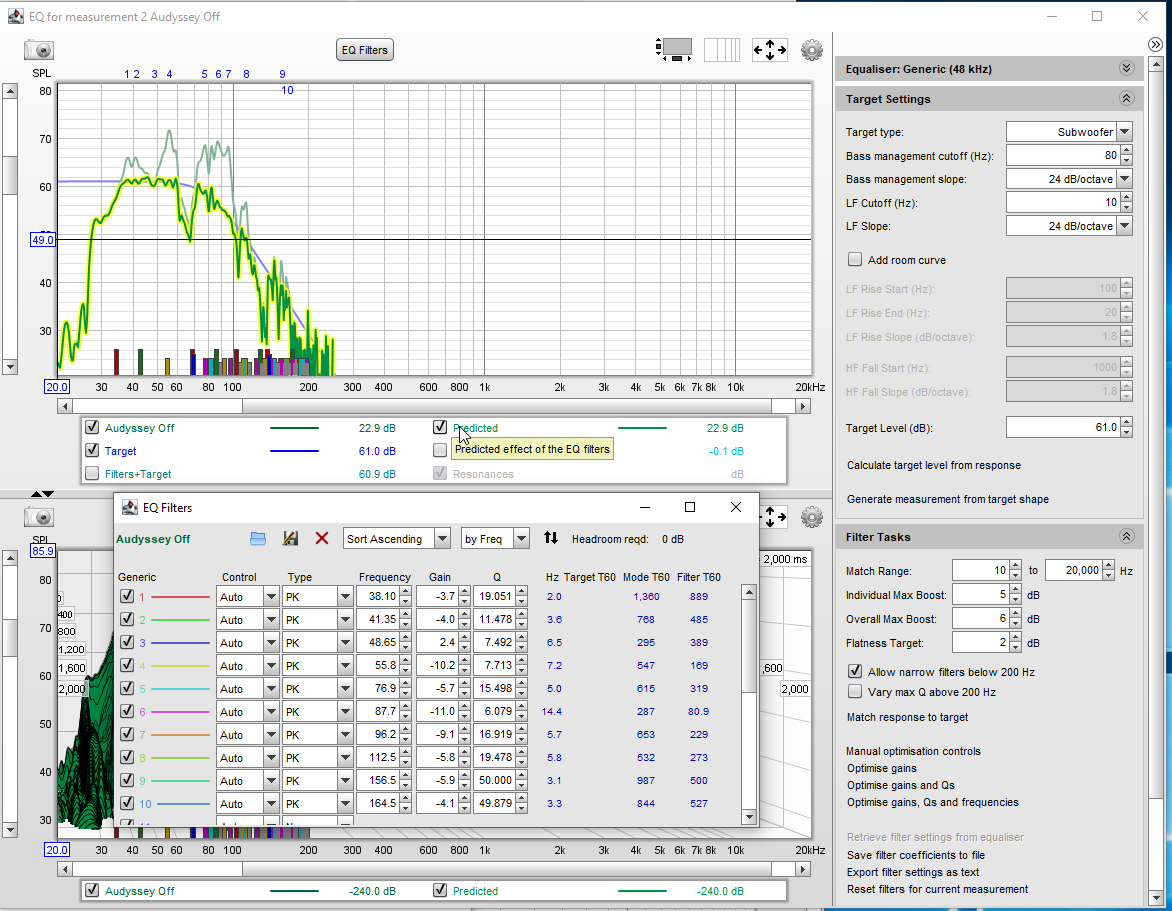Expand the Equaliser: Generic section
The height and width of the screenshot is (911, 1172).
pyautogui.click(x=1126, y=69)
